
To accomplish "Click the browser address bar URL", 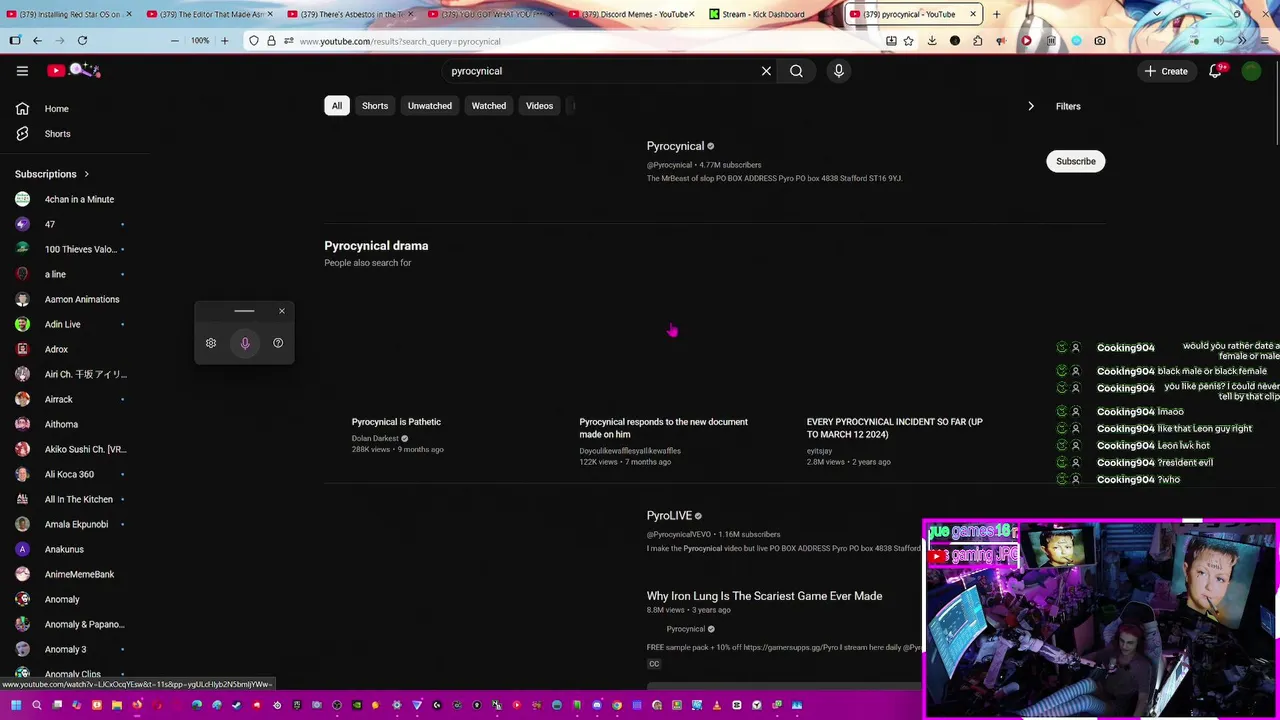I will (400, 41).
